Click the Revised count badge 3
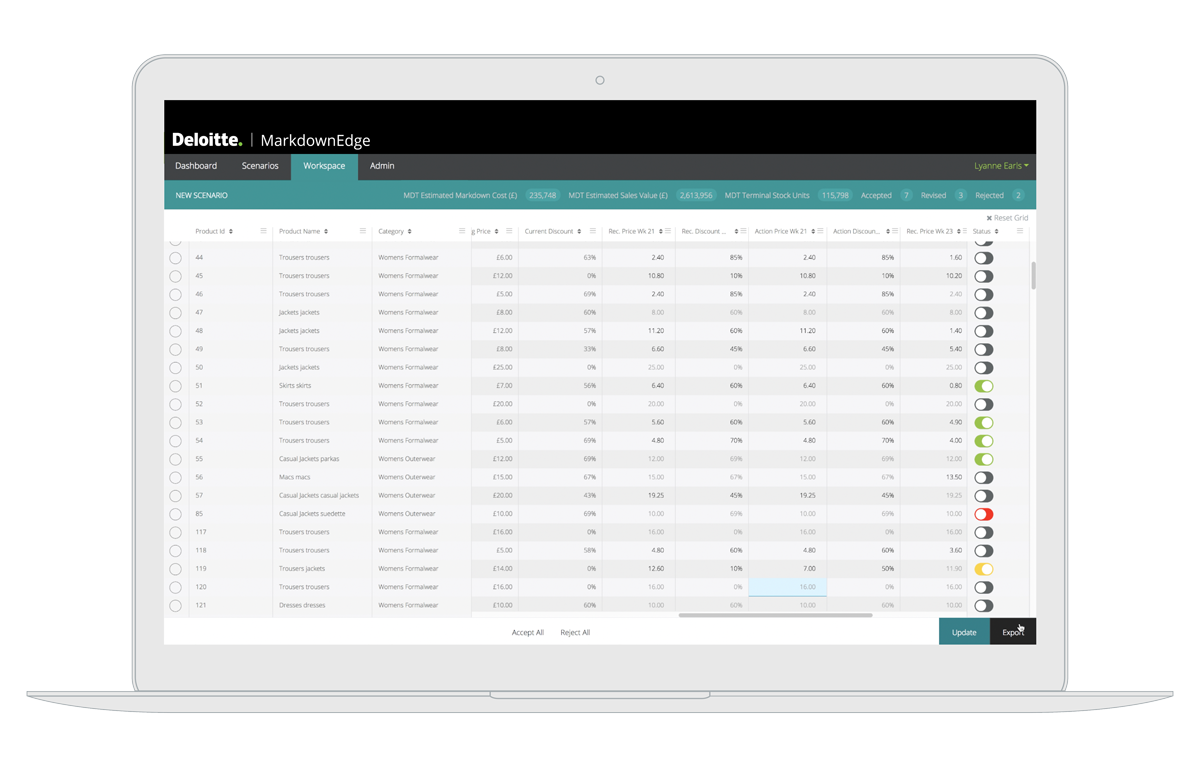Viewport: 1200px width, 767px height. (x=961, y=195)
